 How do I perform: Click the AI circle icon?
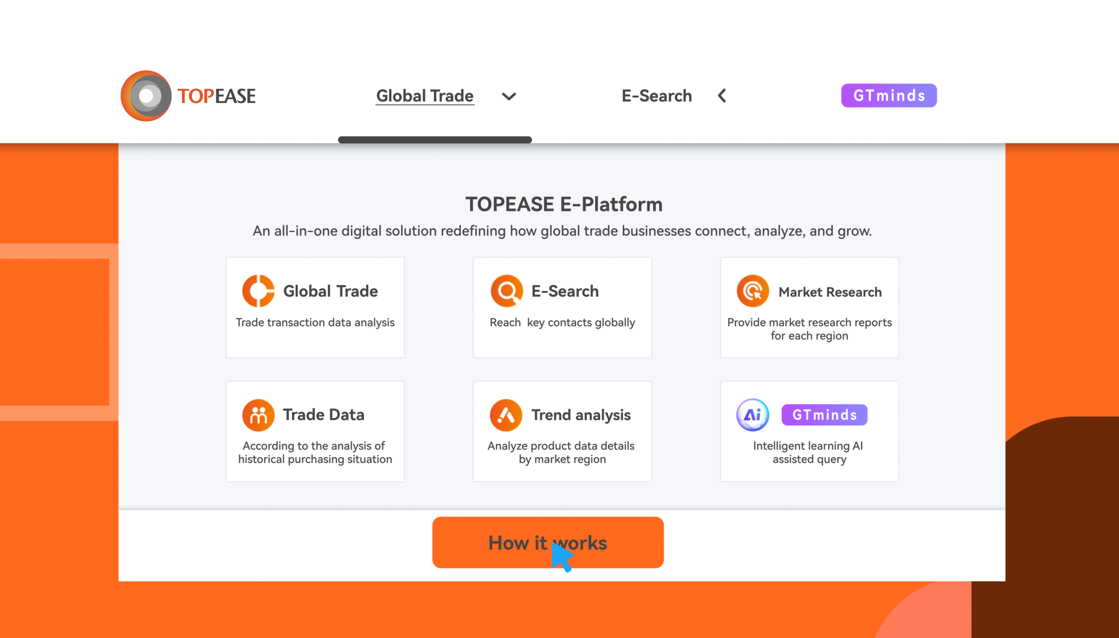[x=752, y=415]
